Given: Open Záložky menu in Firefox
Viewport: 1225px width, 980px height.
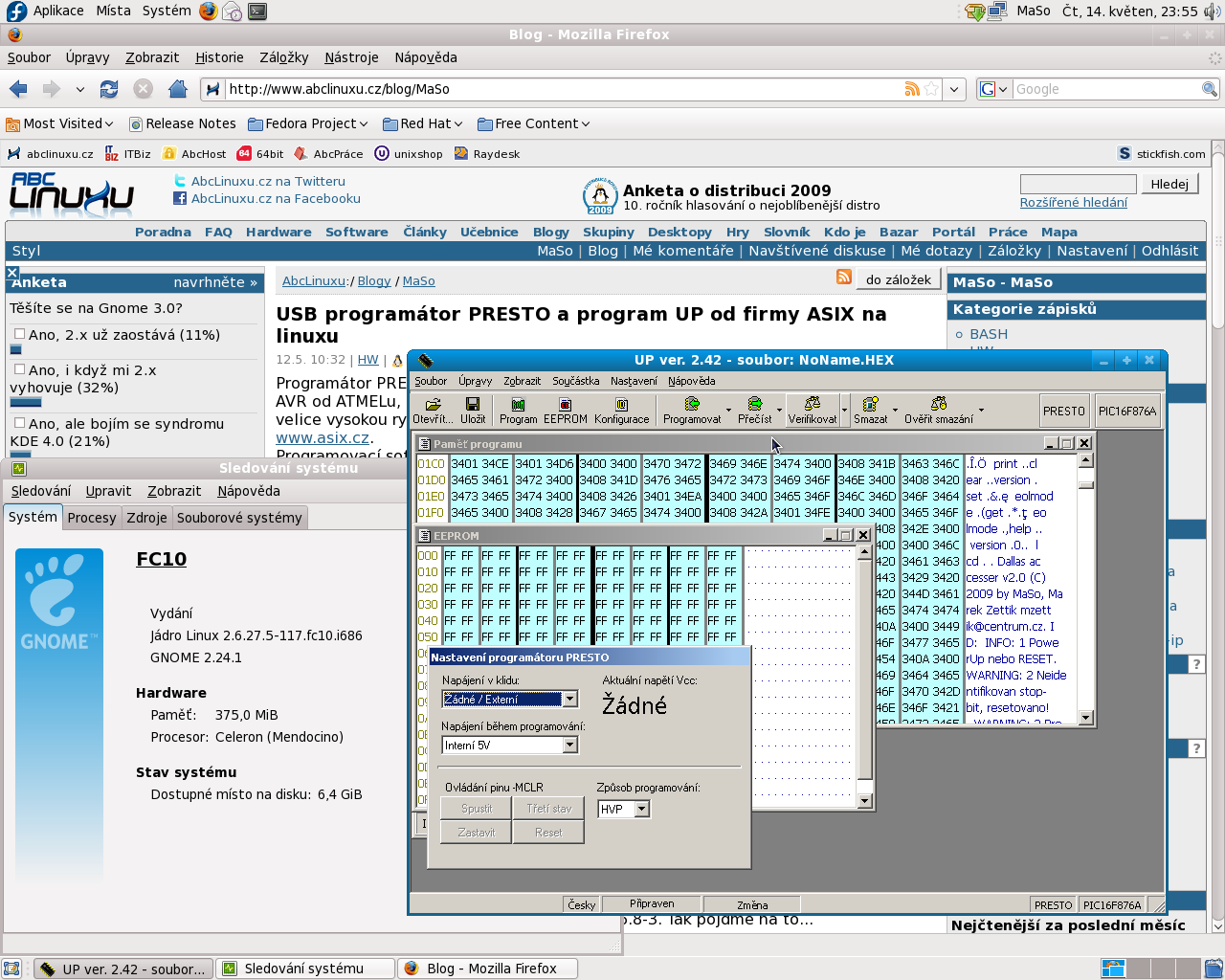Looking at the screenshot, I should point(284,57).
